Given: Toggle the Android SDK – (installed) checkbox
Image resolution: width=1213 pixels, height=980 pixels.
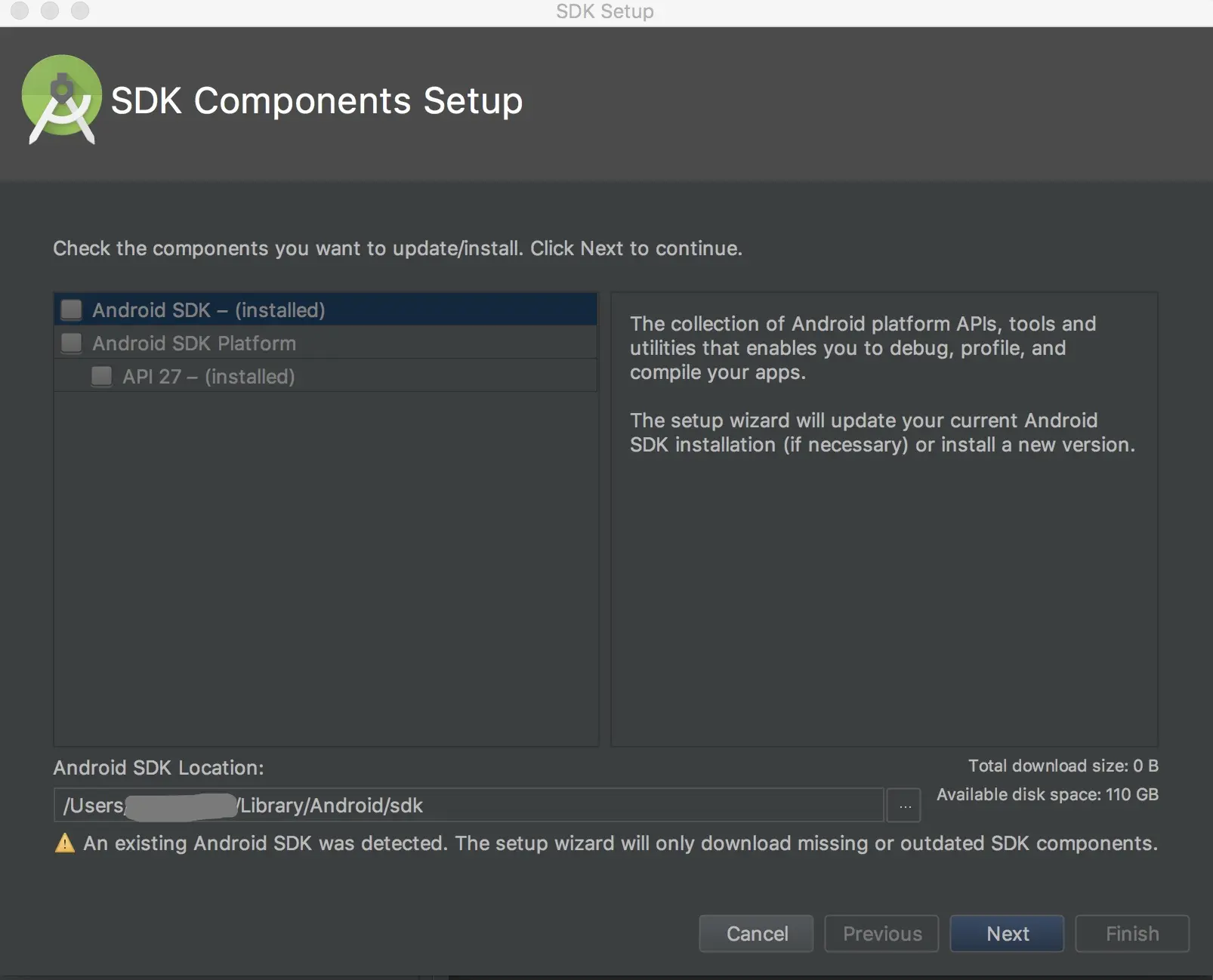Looking at the screenshot, I should [x=72, y=310].
